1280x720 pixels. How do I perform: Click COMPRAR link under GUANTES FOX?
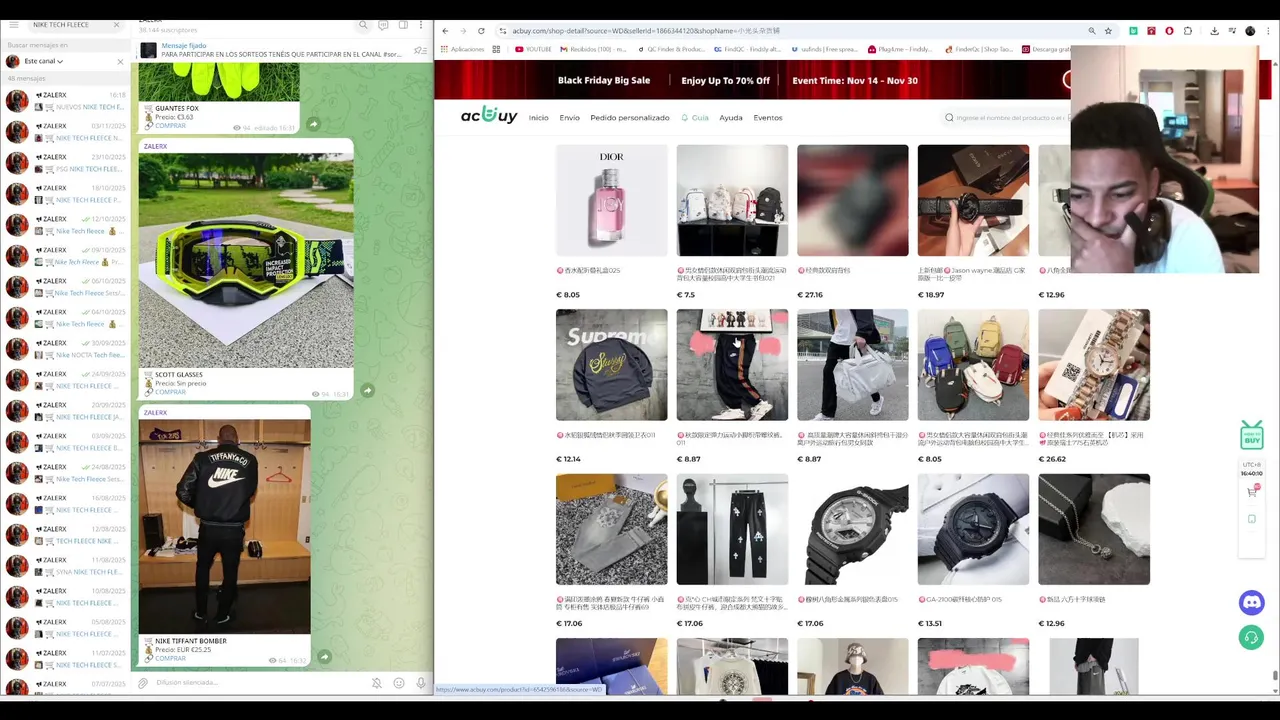(170, 126)
